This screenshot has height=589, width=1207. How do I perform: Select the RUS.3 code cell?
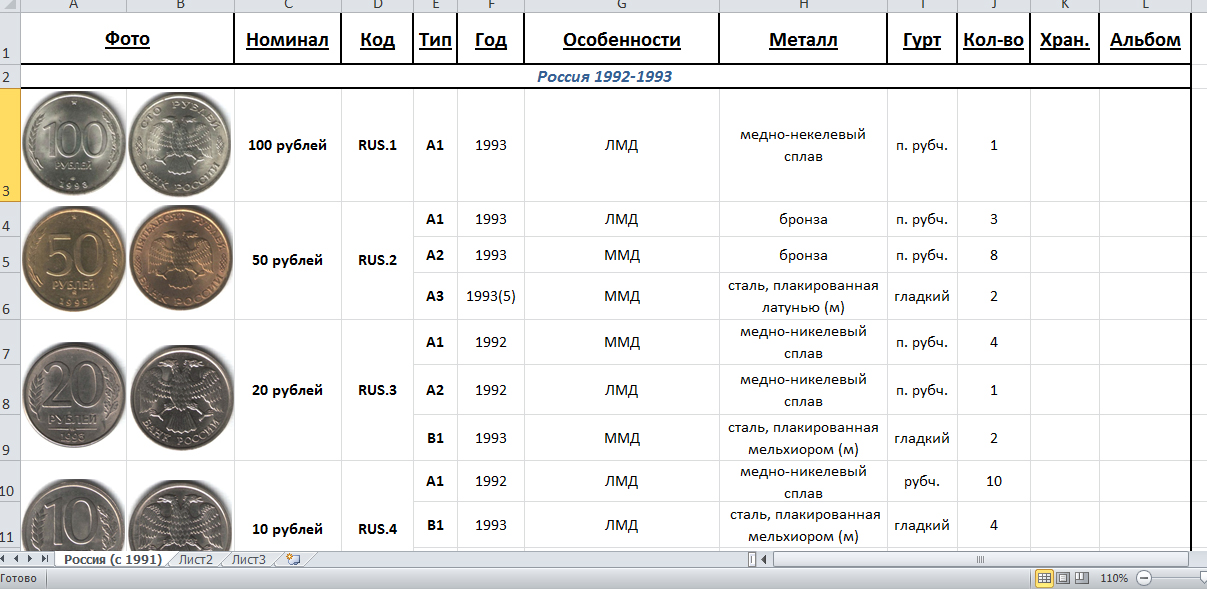[x=377, y=390]
